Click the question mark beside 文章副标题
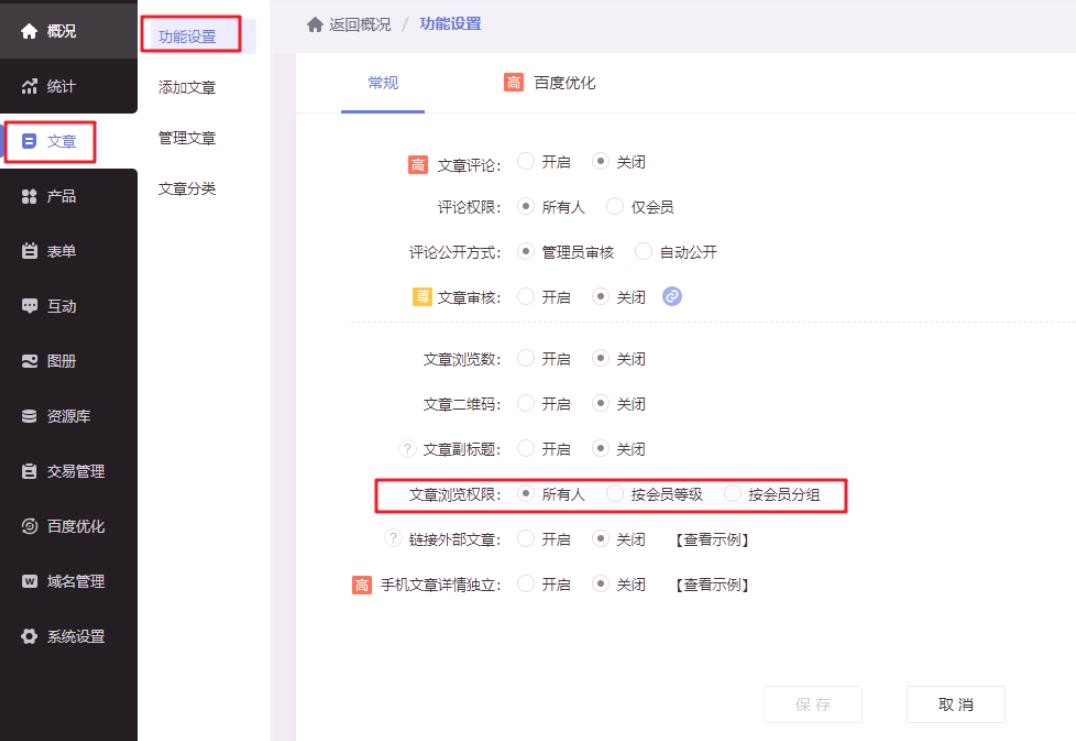 pyautogui.click(x=407, y=449)
